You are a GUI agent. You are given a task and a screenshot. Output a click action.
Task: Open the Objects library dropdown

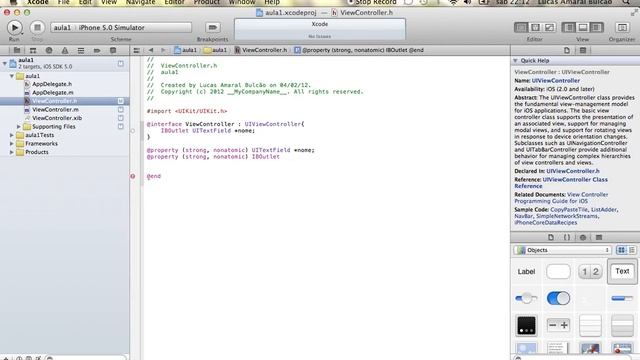point(563,250)
